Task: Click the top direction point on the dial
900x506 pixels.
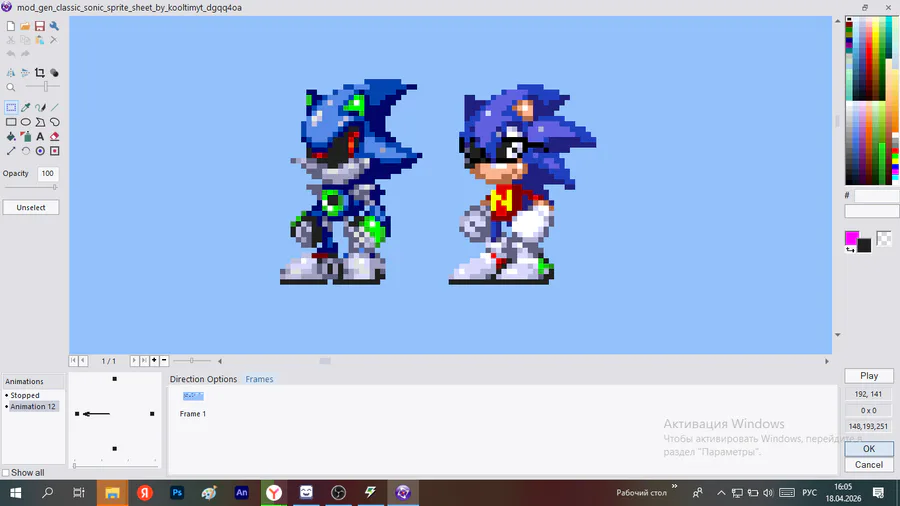Action: (115, 379)
